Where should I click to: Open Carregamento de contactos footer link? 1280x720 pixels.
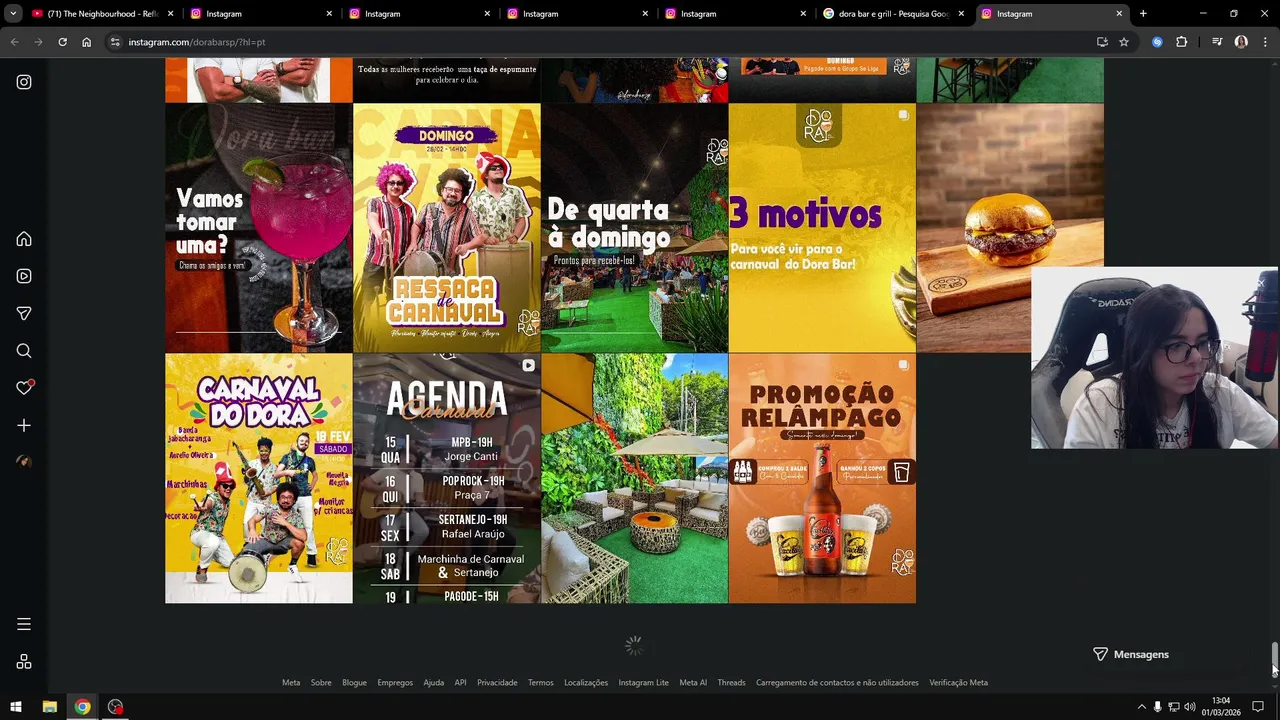pyautogui.click(x=837, y=683)
